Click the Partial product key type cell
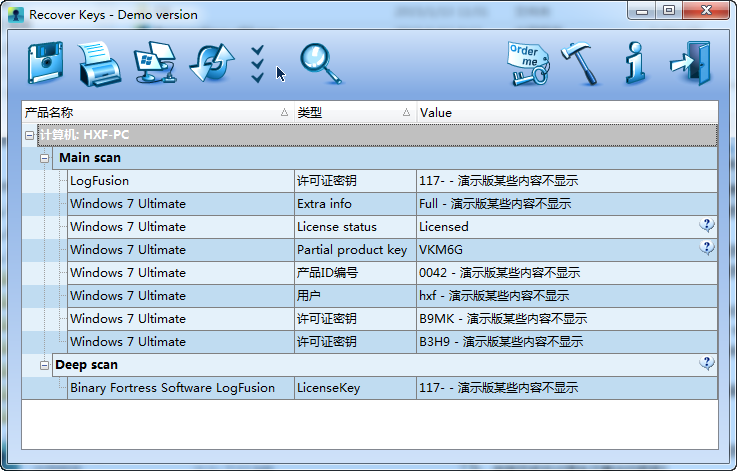The height and width of the screenshot is (471, 737). [x=355, y=250]
